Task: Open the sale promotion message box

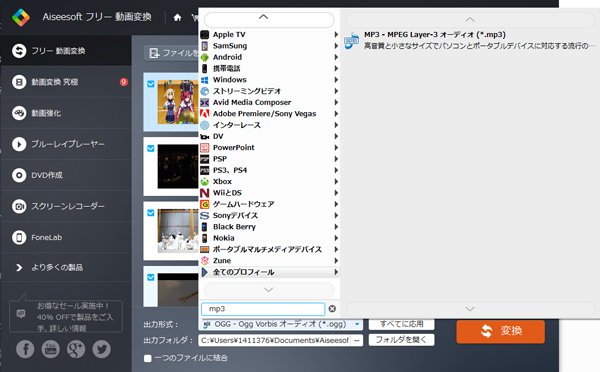Action: click(66, 316)
